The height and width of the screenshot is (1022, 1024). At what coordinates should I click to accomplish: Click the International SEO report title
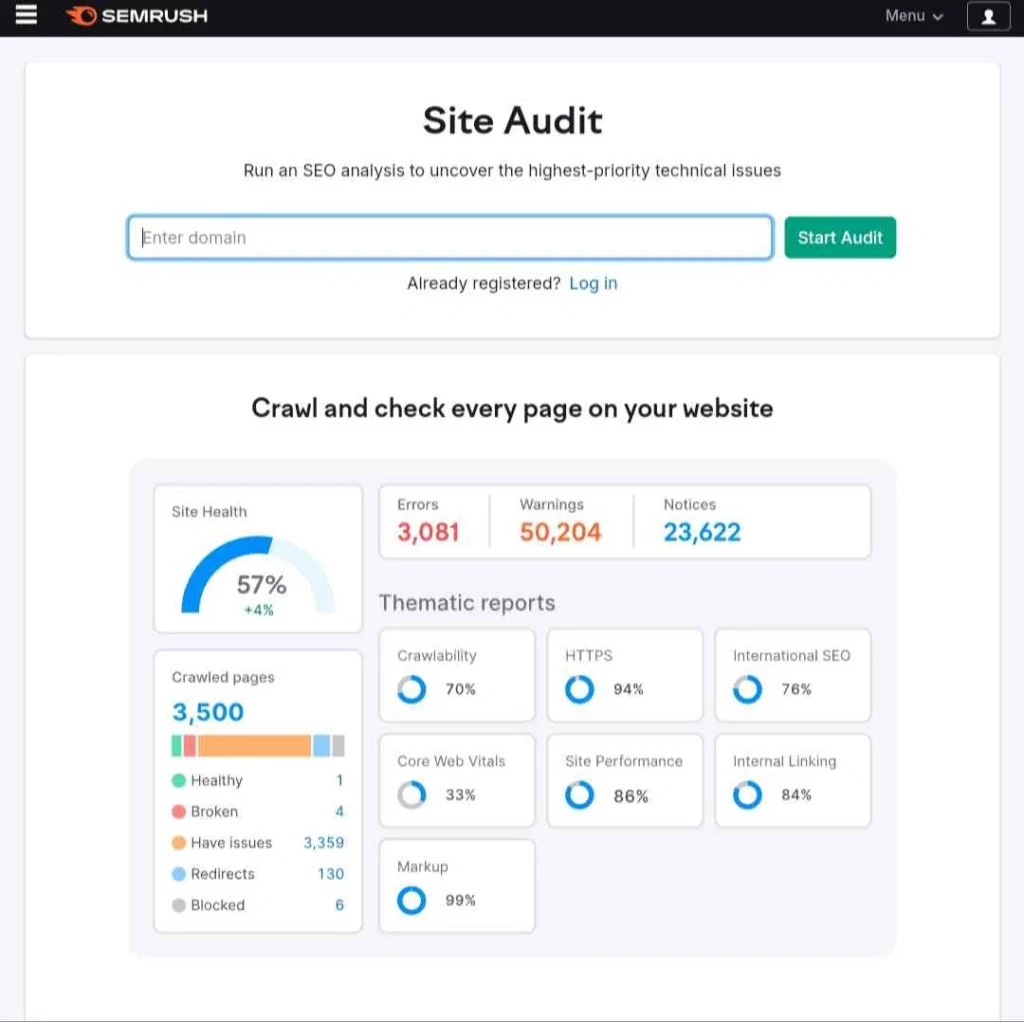point(792,656)
